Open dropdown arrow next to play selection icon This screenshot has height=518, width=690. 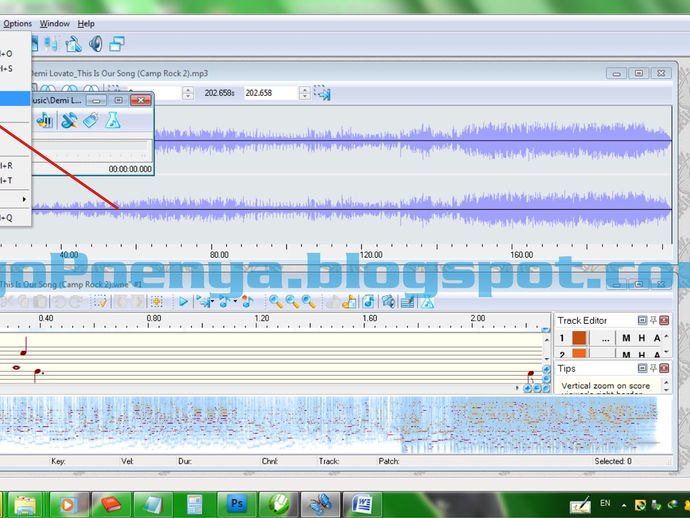click(213, 302)
